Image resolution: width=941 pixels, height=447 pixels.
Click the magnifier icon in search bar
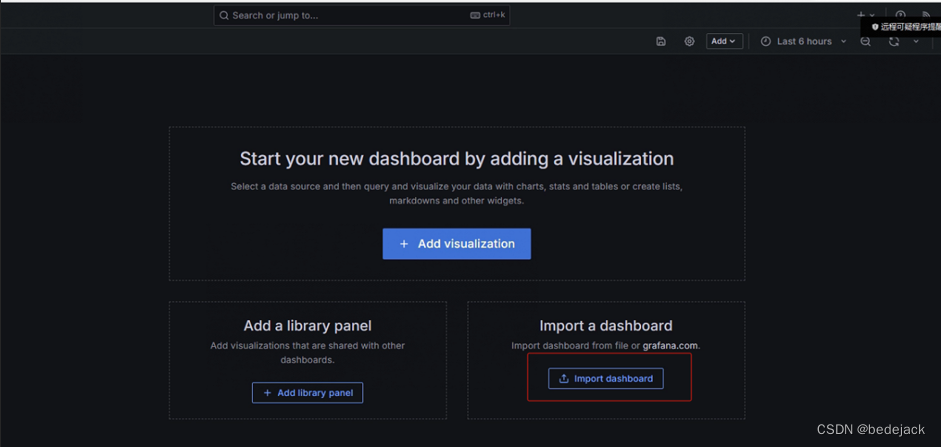point(223,16)
